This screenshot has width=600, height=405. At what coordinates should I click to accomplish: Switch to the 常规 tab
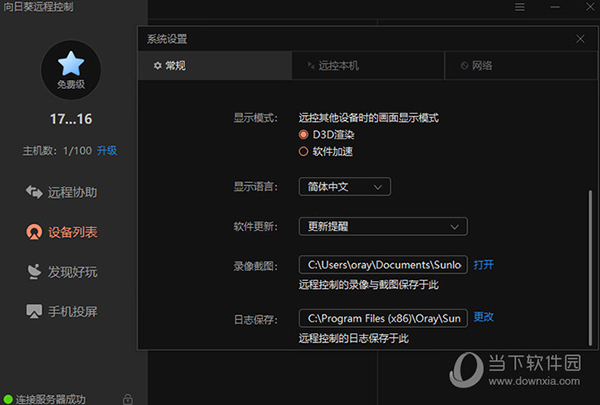click(215, 65)
